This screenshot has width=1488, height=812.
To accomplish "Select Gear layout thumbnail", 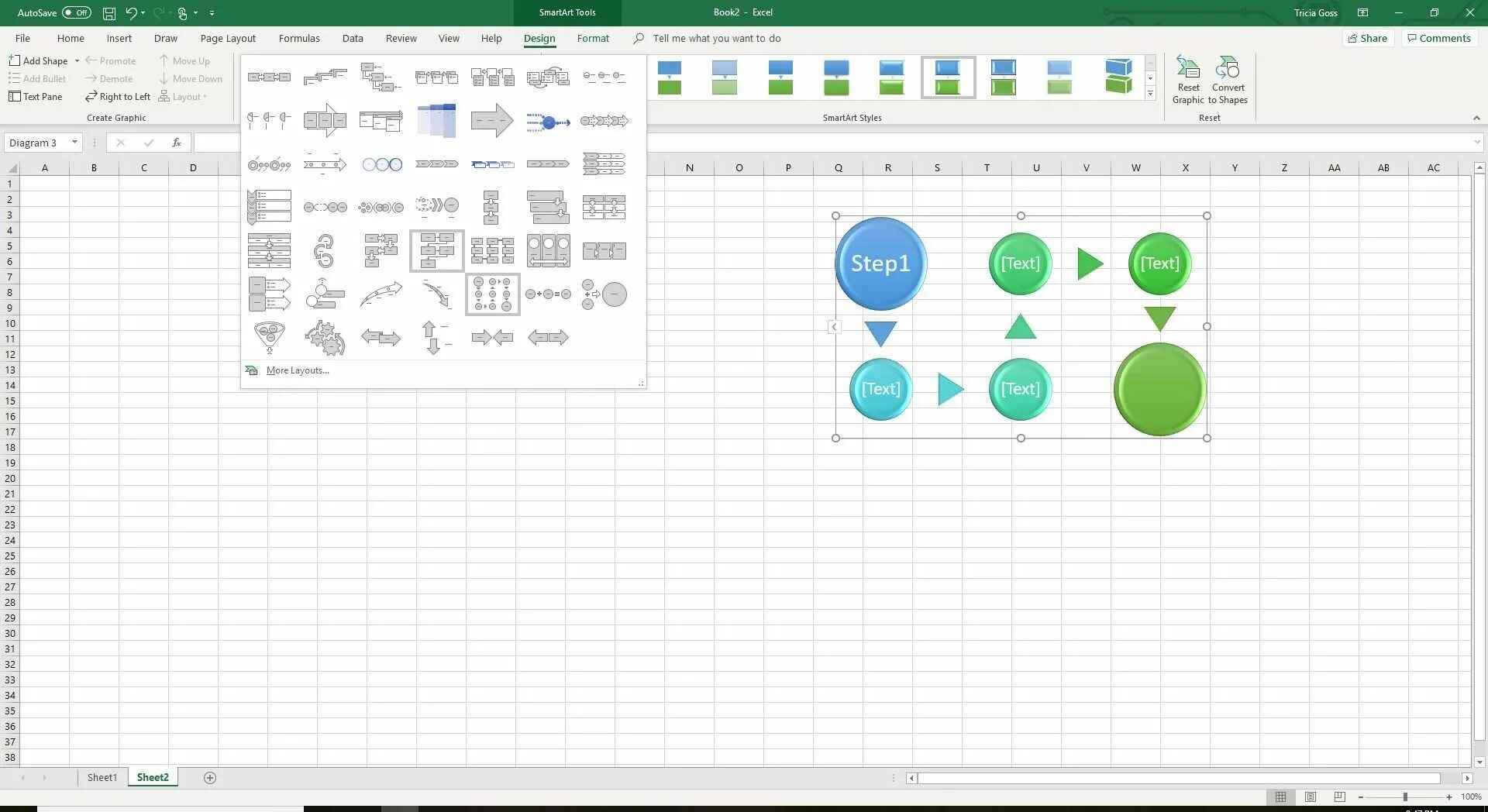I will 325,338.
